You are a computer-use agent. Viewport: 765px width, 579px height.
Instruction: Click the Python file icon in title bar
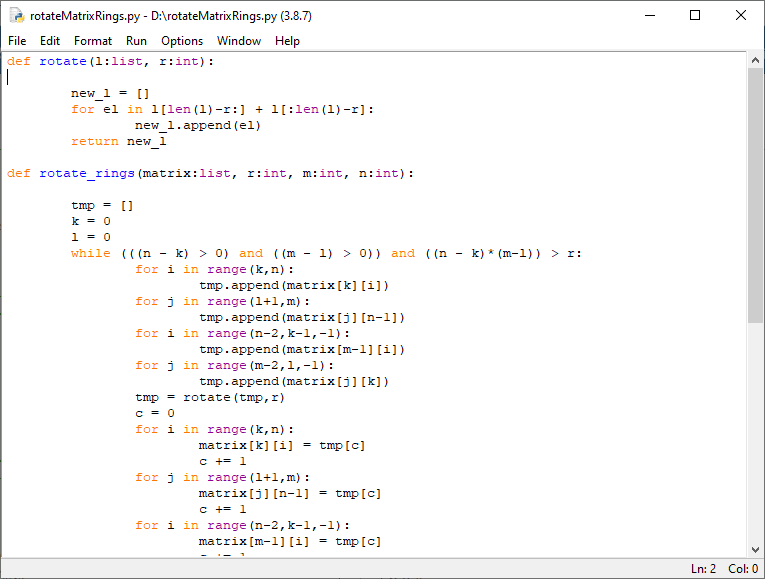(17, 16)
